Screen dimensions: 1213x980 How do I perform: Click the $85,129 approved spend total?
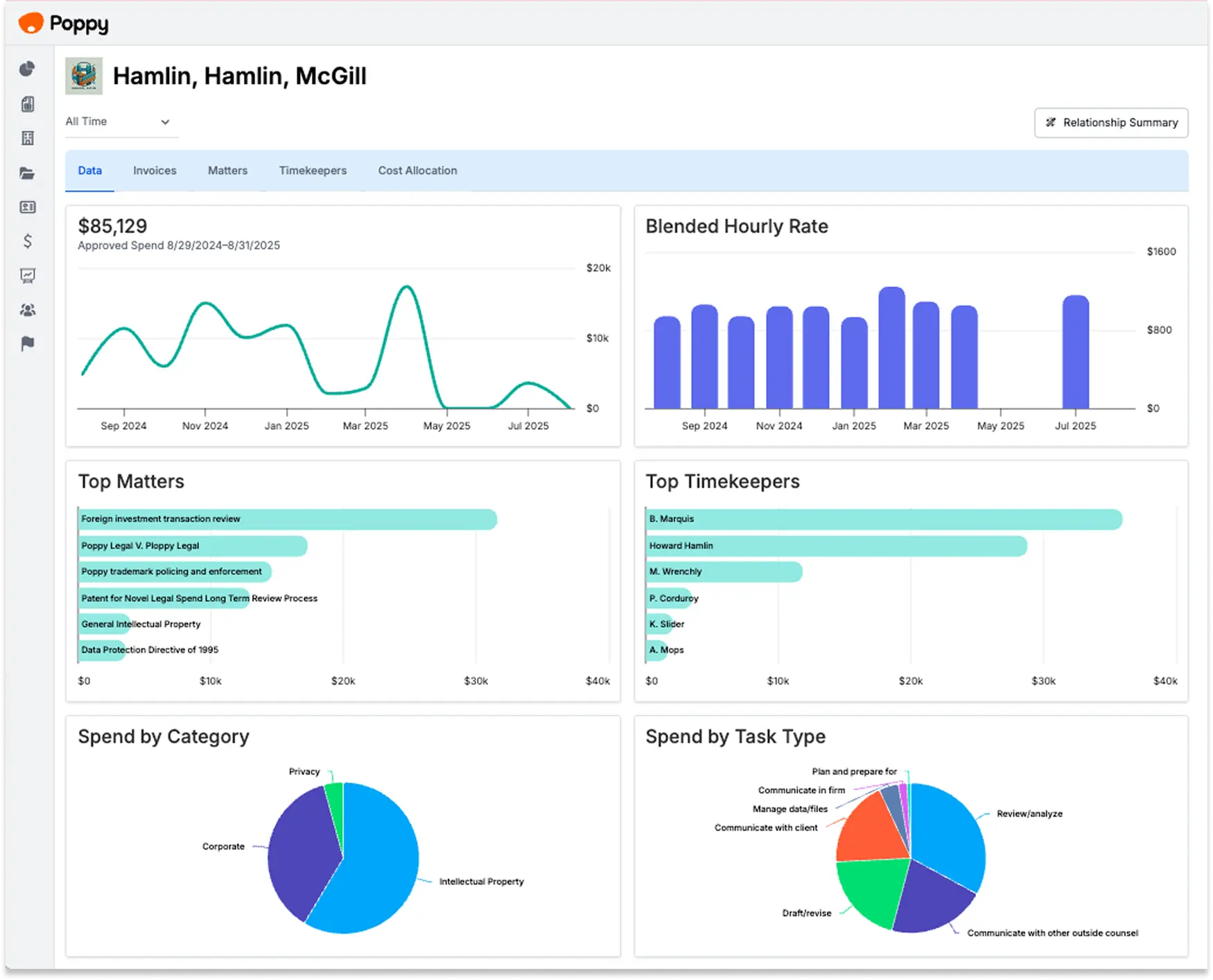(112, 226)
